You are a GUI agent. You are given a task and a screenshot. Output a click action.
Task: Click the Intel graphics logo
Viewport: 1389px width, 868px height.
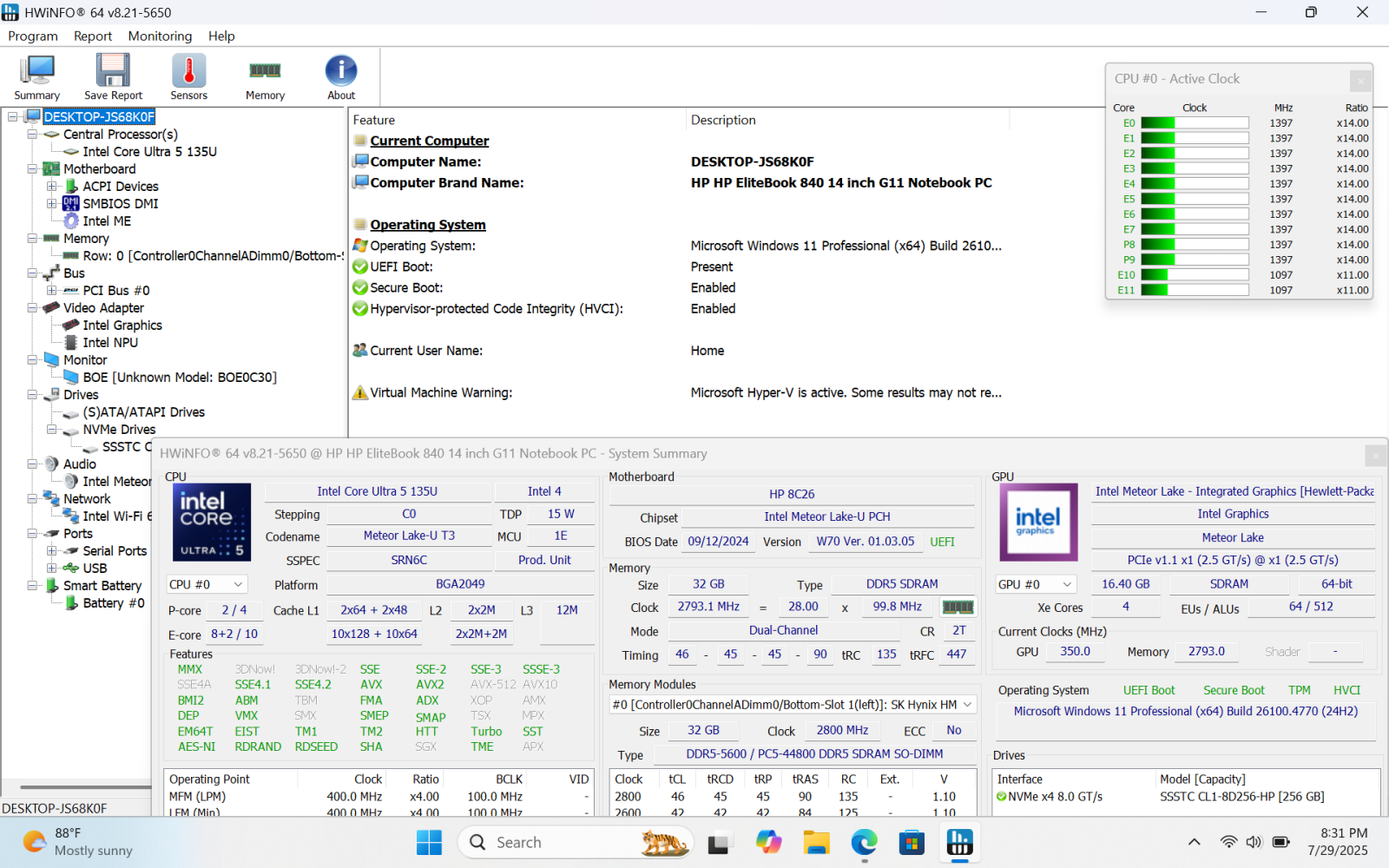click(1038, 523)
